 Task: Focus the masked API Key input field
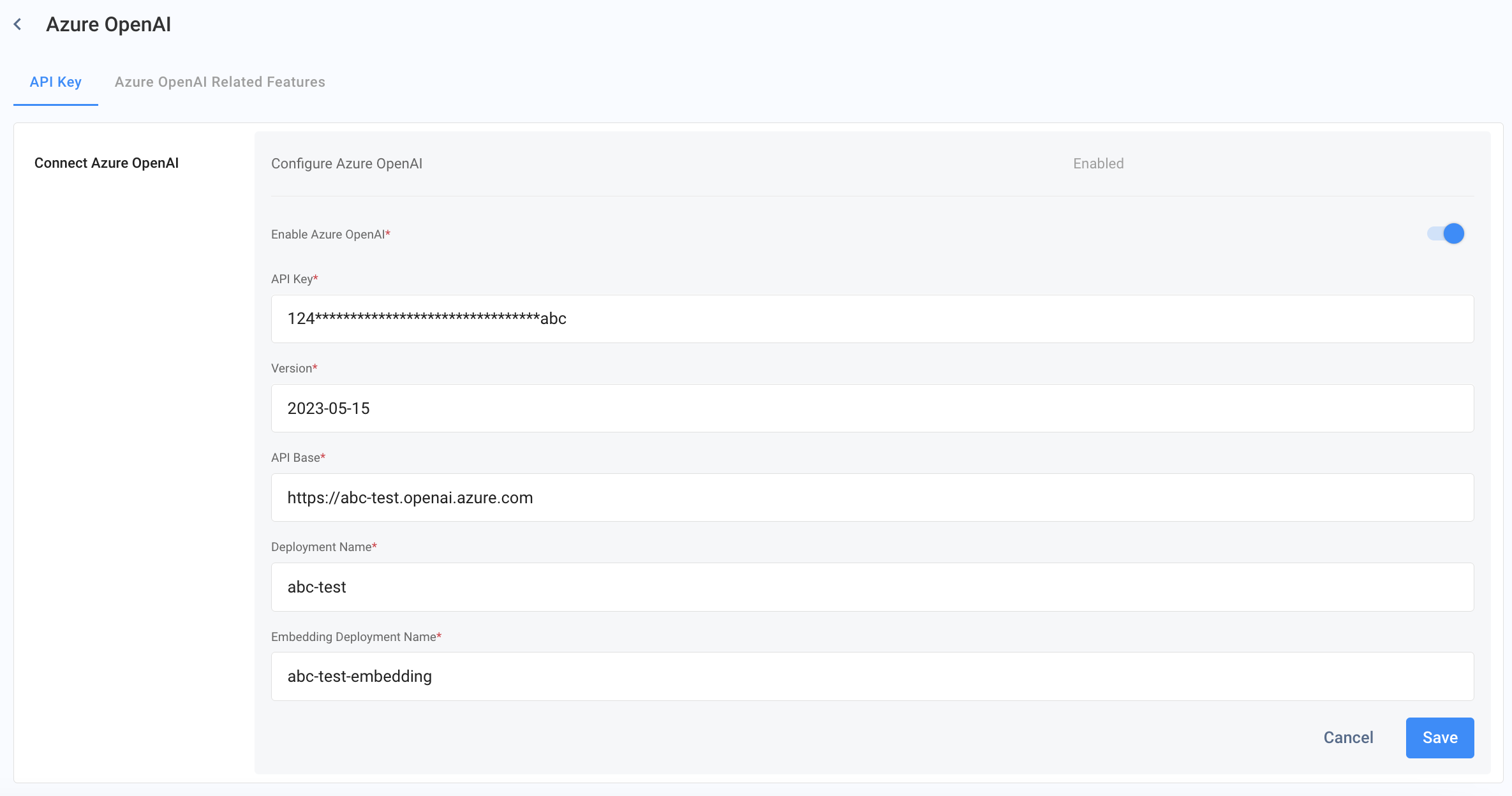[x=872, y=319]
